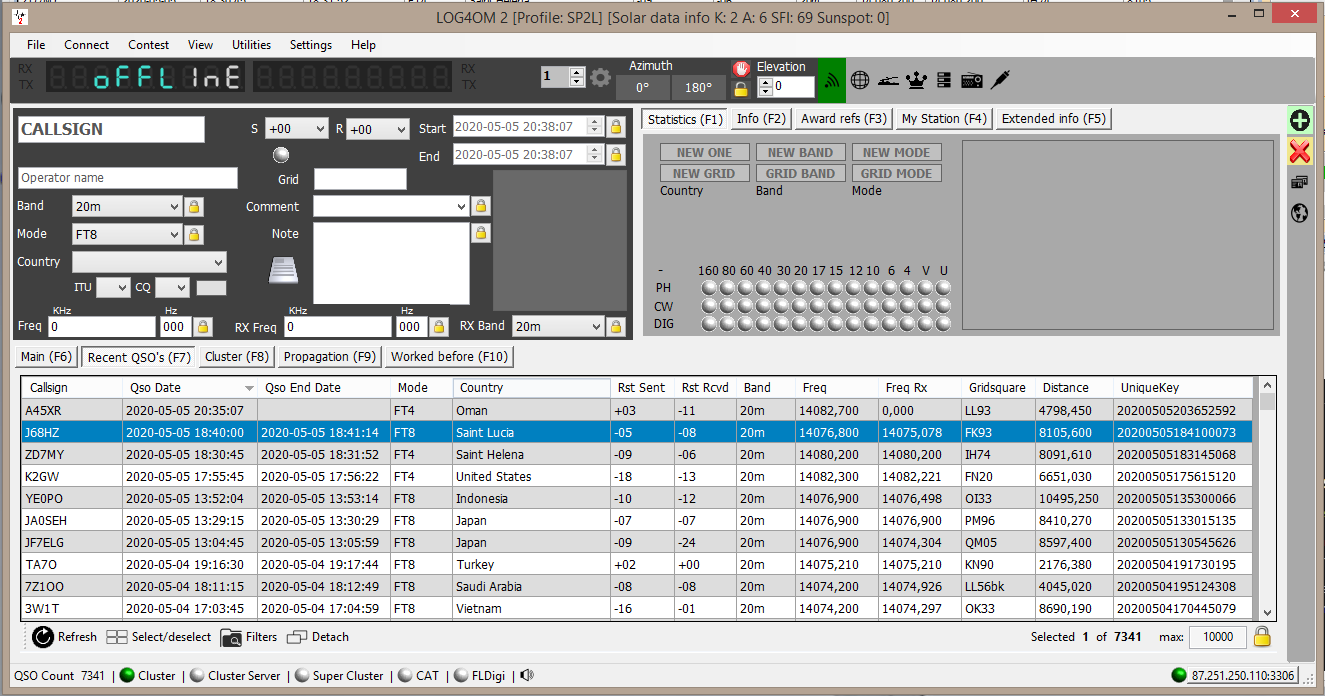Toggle the Start time lock padlock
1325x696 pixels.
coord(616,127)
